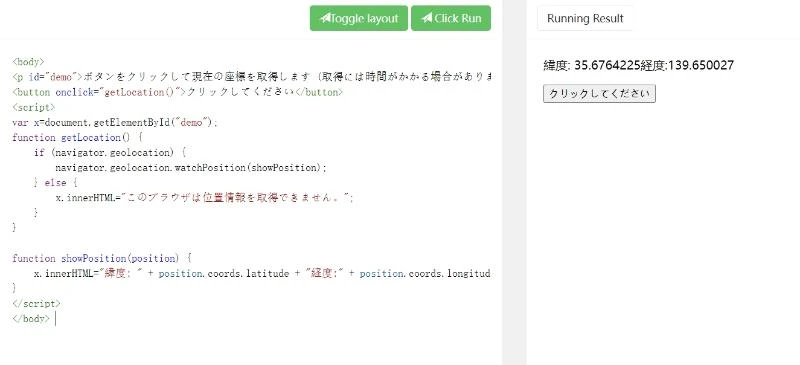Image resolution: width=800 pixels, height=365 pixels.
Task: Click the function showPosition(position) line
Action: (102, 258)
